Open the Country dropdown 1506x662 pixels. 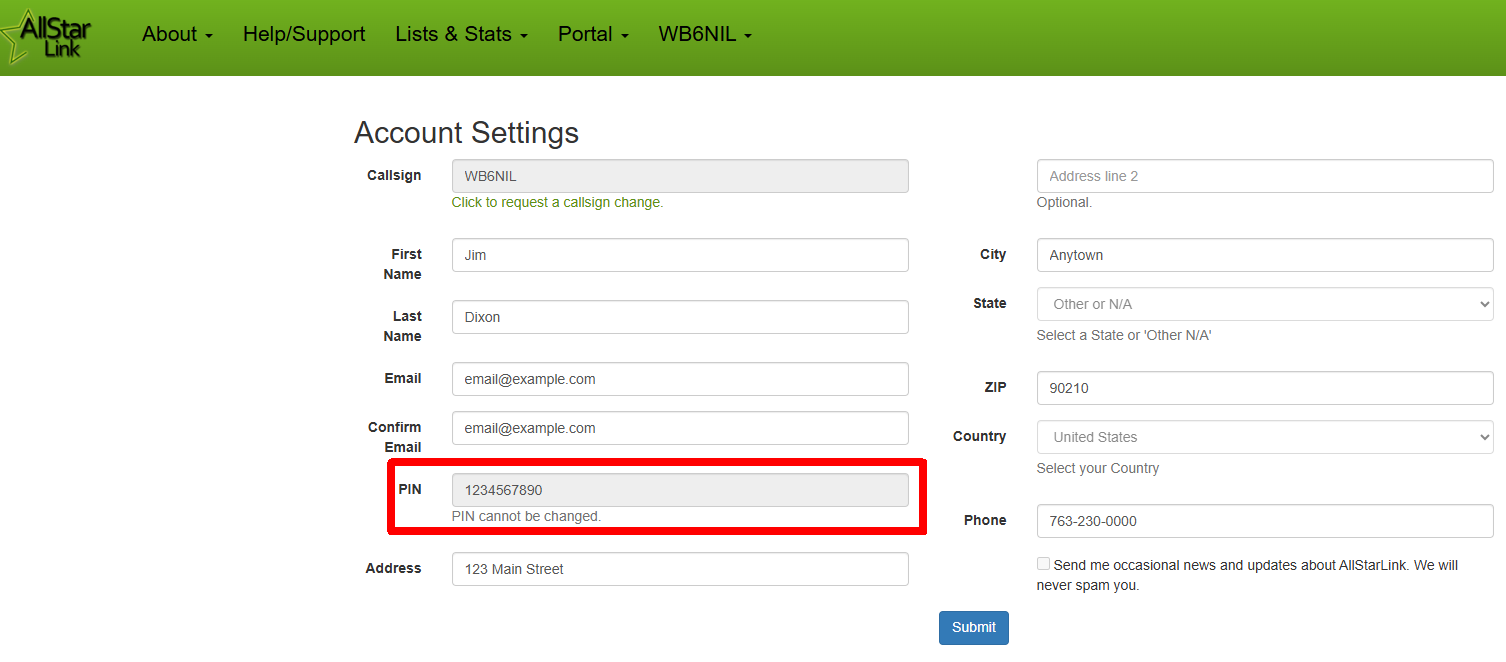coord(1265,437)
